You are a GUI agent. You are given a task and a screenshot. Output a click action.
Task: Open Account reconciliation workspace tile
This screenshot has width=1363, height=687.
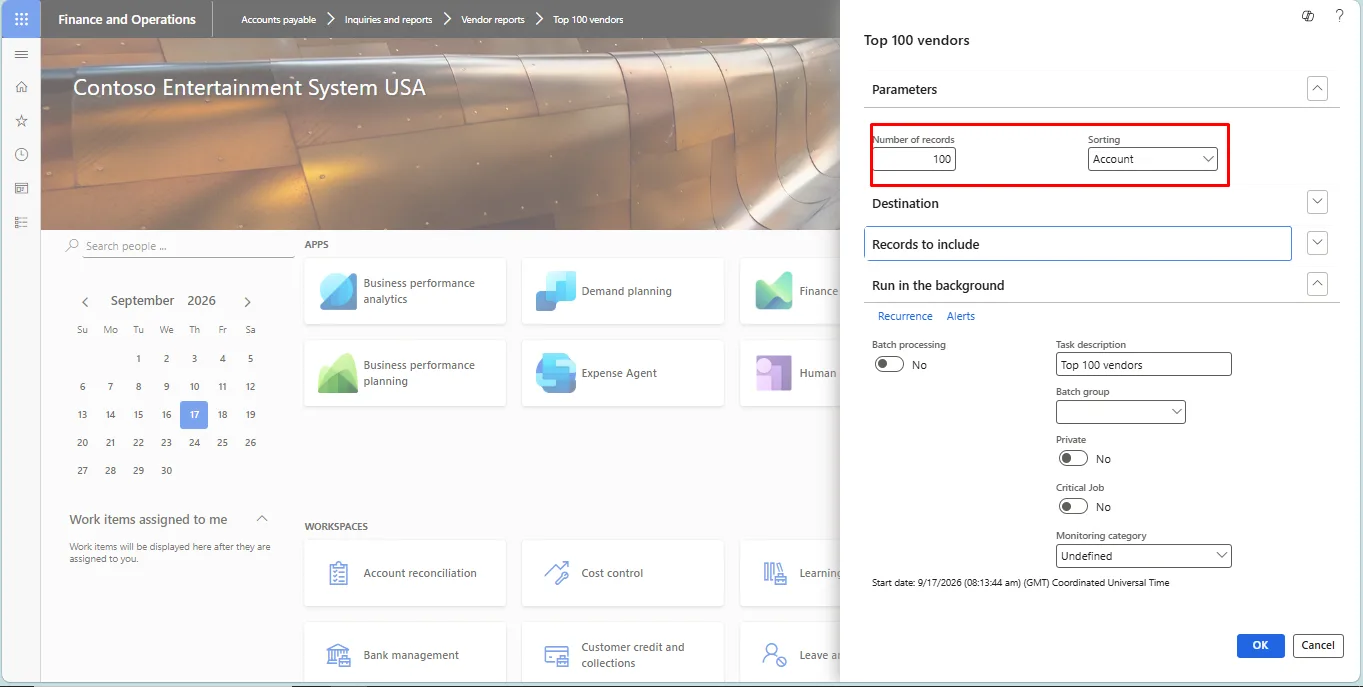click(405, 573)
